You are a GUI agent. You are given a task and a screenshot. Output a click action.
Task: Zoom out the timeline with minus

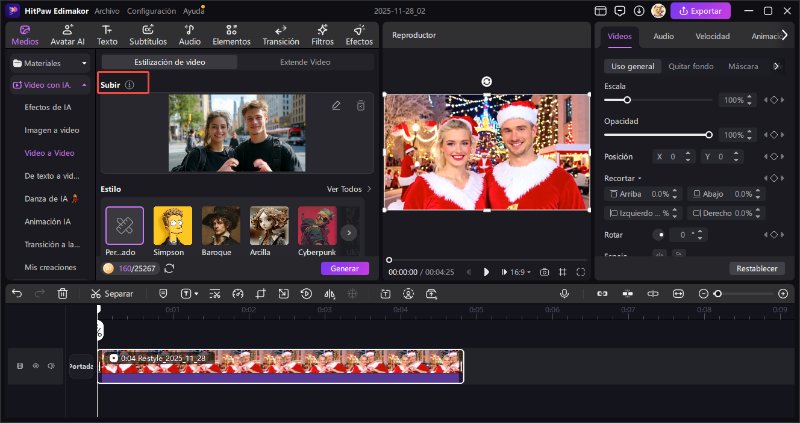(x=703, y=293)
